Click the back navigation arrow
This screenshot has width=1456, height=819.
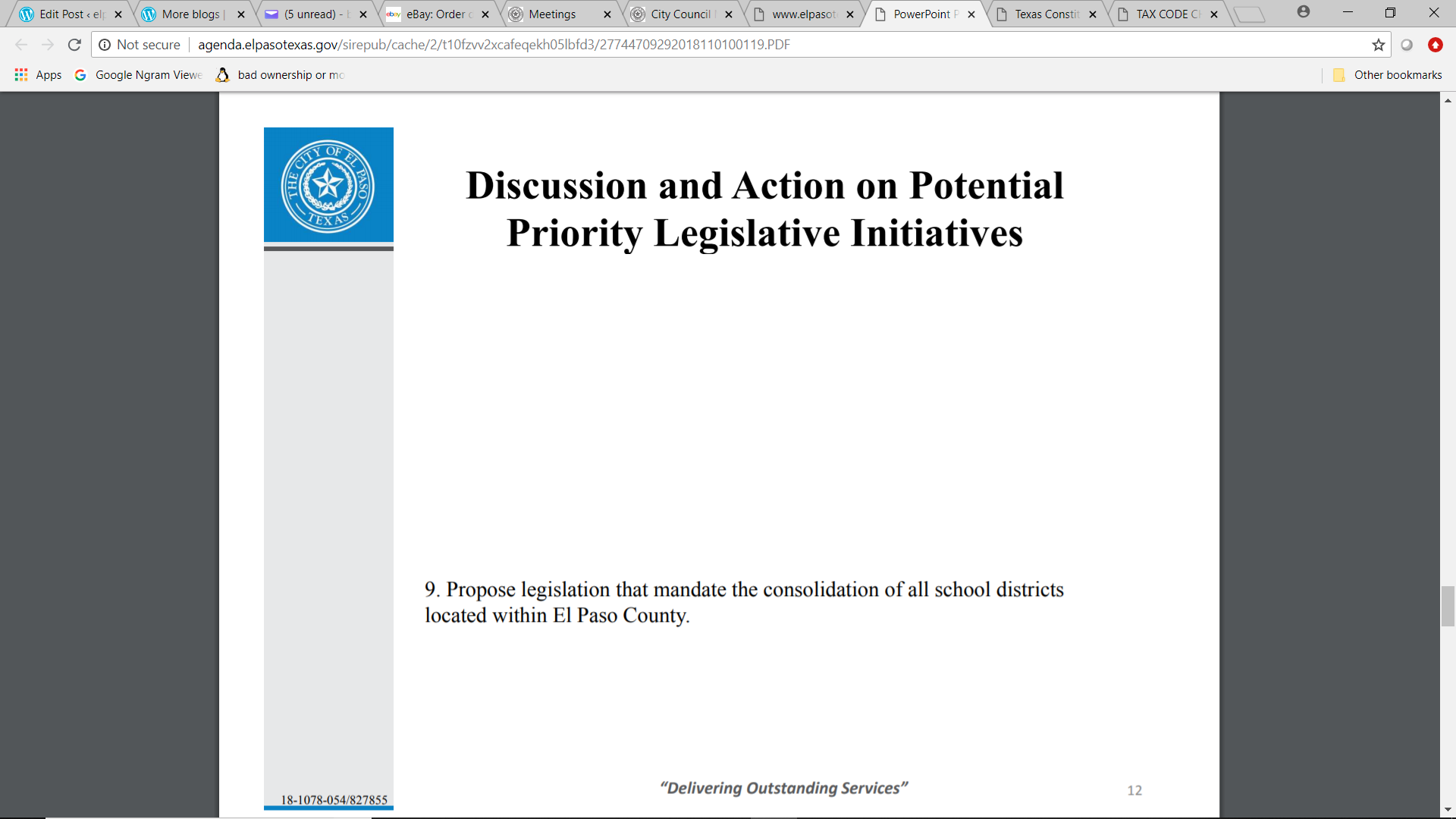[x=21, y=45]
